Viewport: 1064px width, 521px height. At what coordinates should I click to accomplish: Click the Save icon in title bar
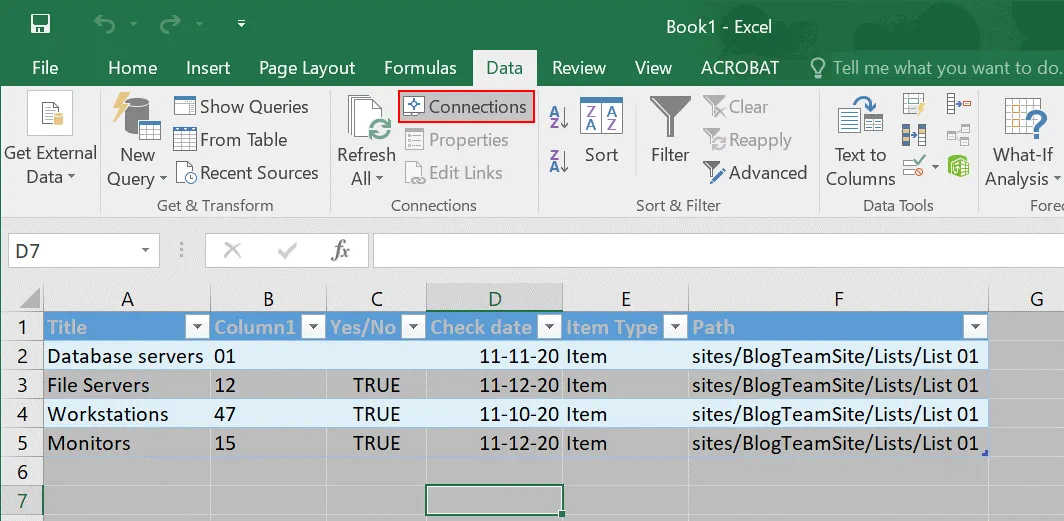point(41,24)
